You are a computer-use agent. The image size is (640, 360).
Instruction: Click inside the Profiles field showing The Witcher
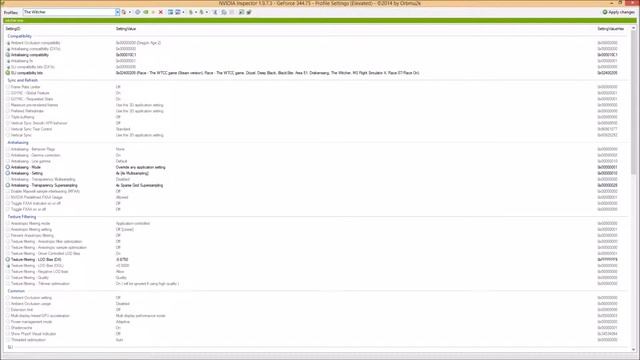click(69, 12)
